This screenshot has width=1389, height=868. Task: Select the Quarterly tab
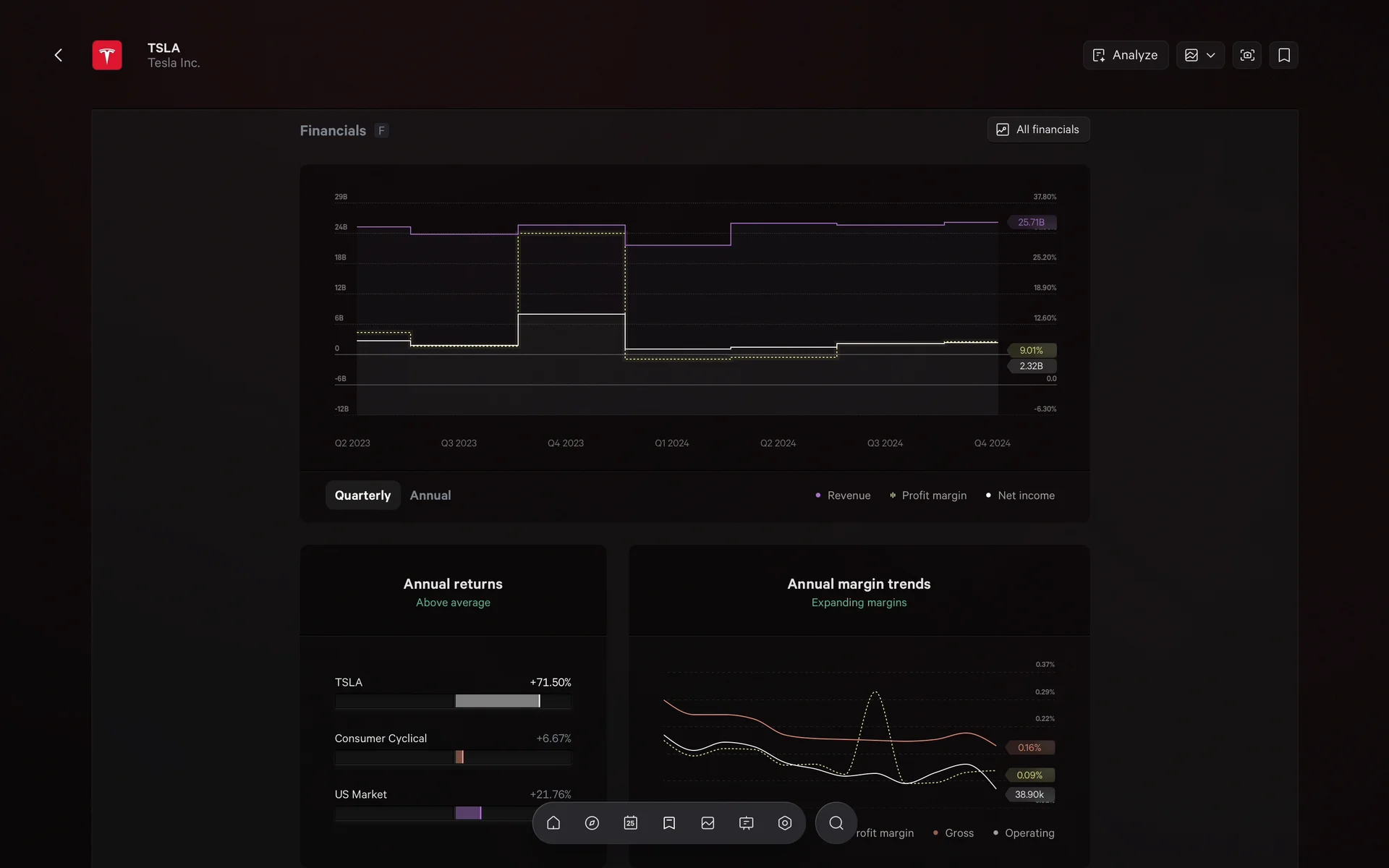pos(362,495)
